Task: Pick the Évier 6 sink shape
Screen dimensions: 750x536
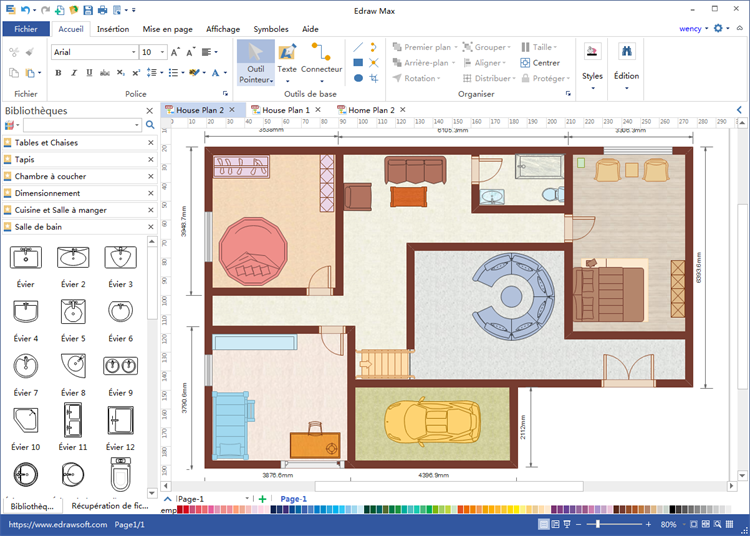Action: 120,313
